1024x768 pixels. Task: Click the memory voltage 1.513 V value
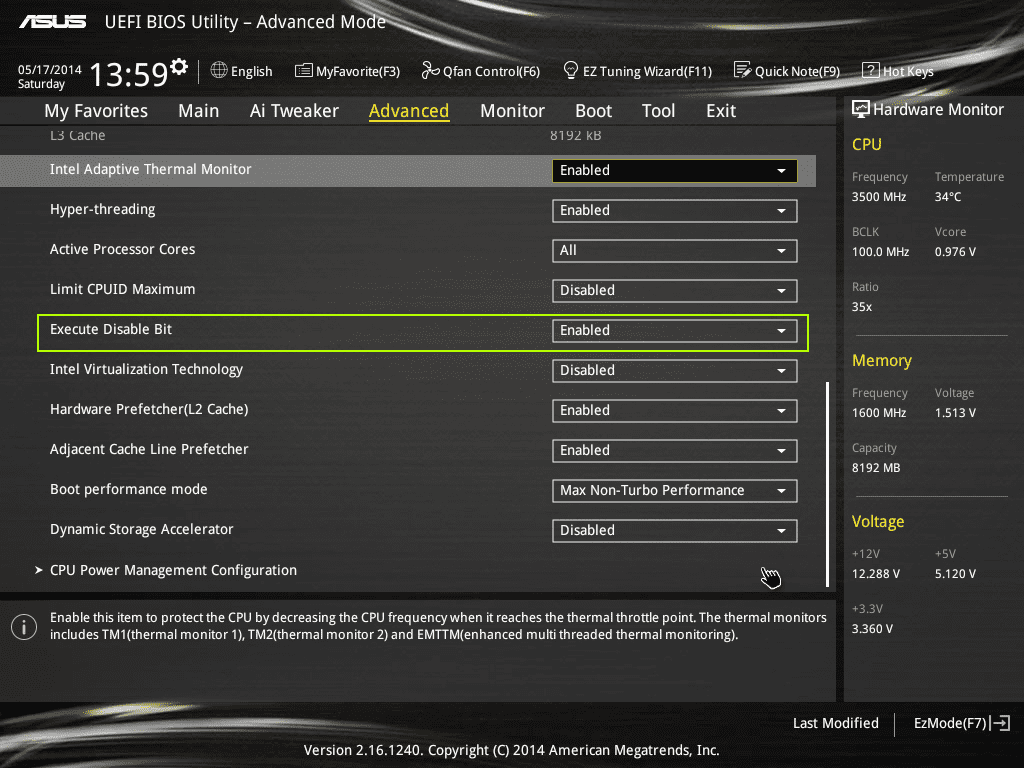955,413
